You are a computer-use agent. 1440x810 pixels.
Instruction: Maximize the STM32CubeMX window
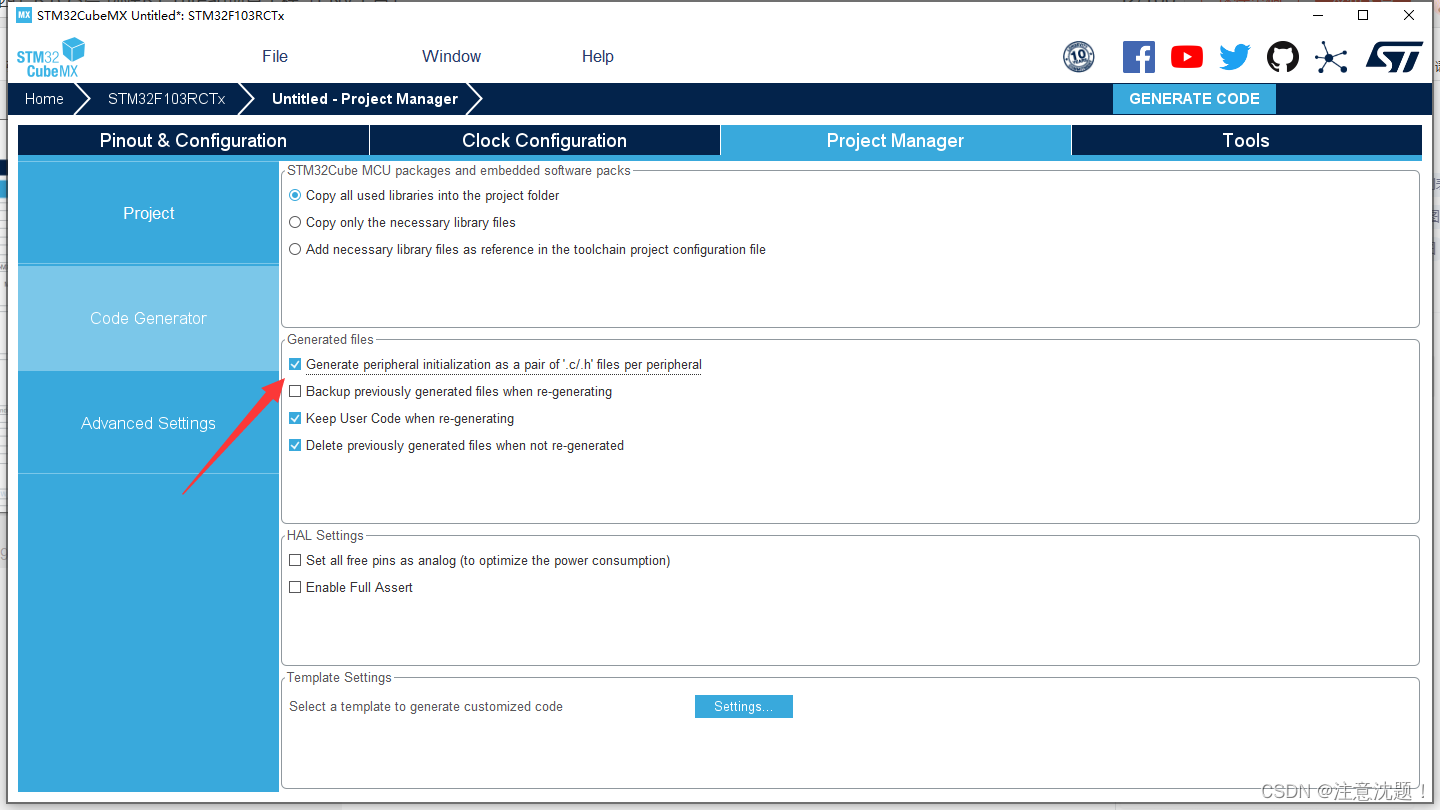pos(1363,15)
